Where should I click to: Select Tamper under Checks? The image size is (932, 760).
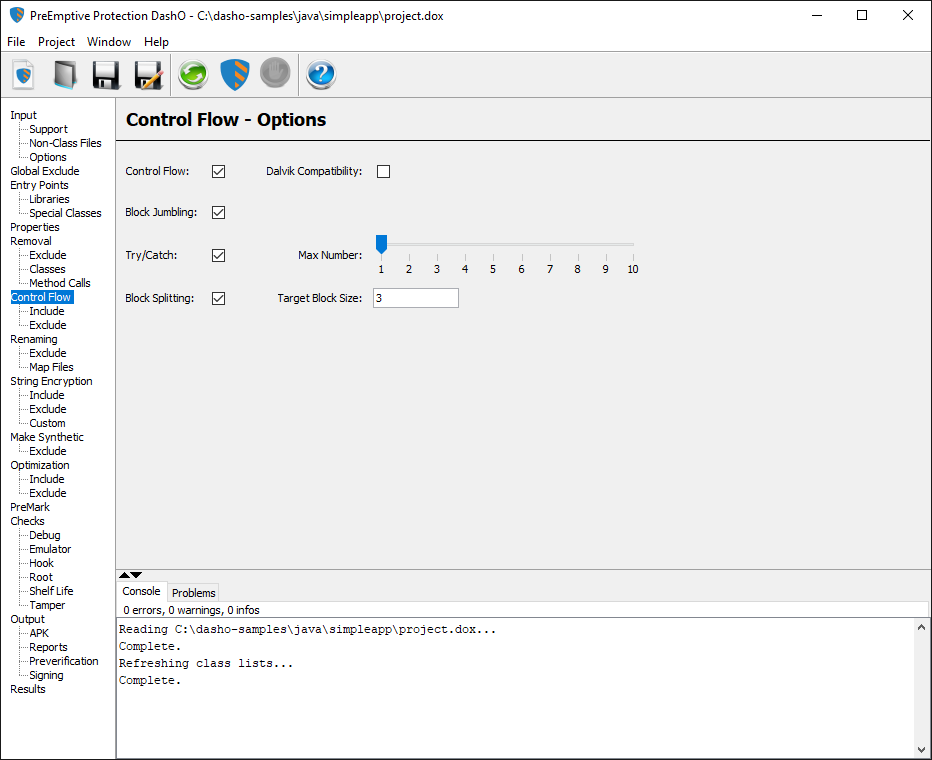[47, 605]
